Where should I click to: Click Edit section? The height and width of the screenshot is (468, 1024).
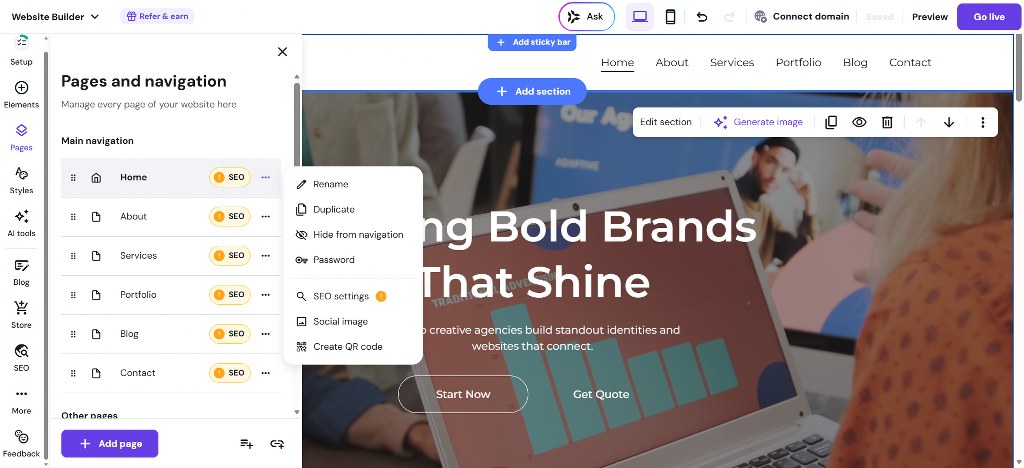click(665, 122)
